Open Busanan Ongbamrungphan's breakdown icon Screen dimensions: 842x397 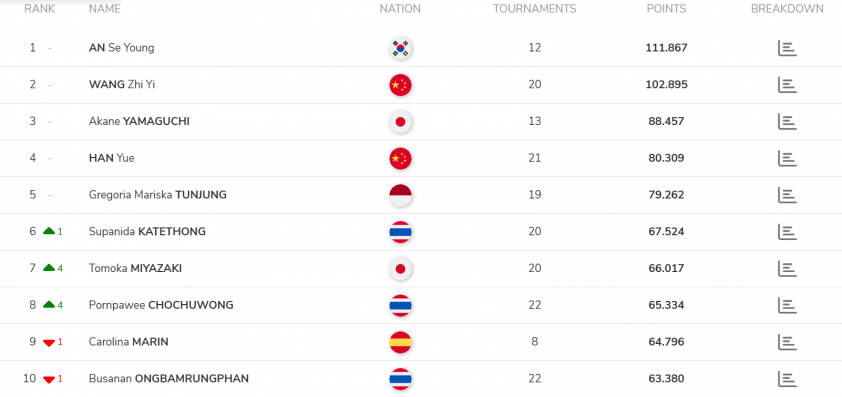point(787,379)
